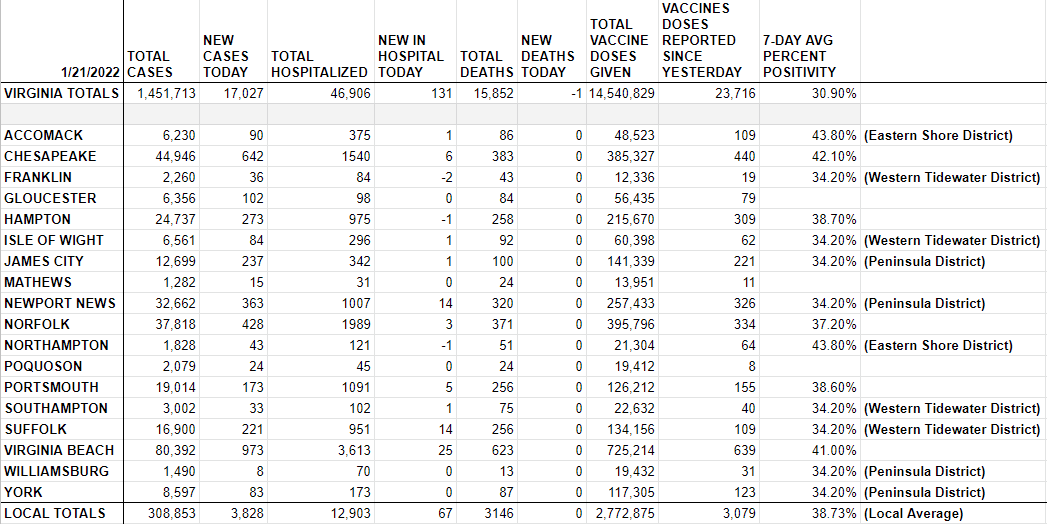
Task: Click the CHESAPEAKE row label
Action: click(50, 156)
